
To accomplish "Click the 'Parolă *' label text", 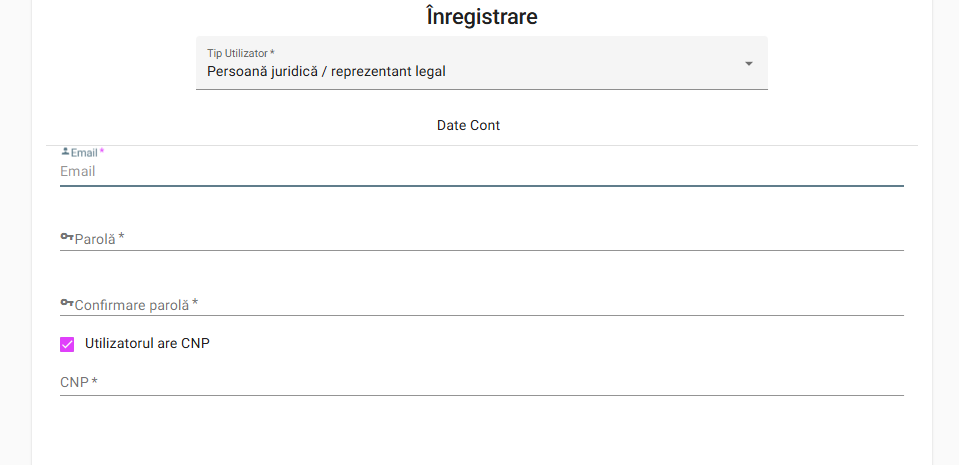I will (98, 239).
